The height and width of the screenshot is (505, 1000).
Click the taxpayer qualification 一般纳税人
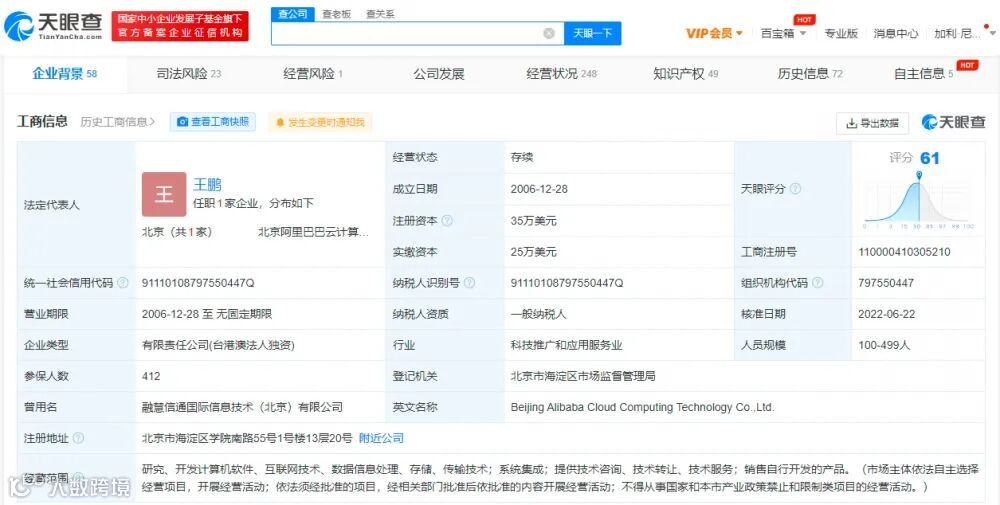pyautogui.click(x=538, y=314)
